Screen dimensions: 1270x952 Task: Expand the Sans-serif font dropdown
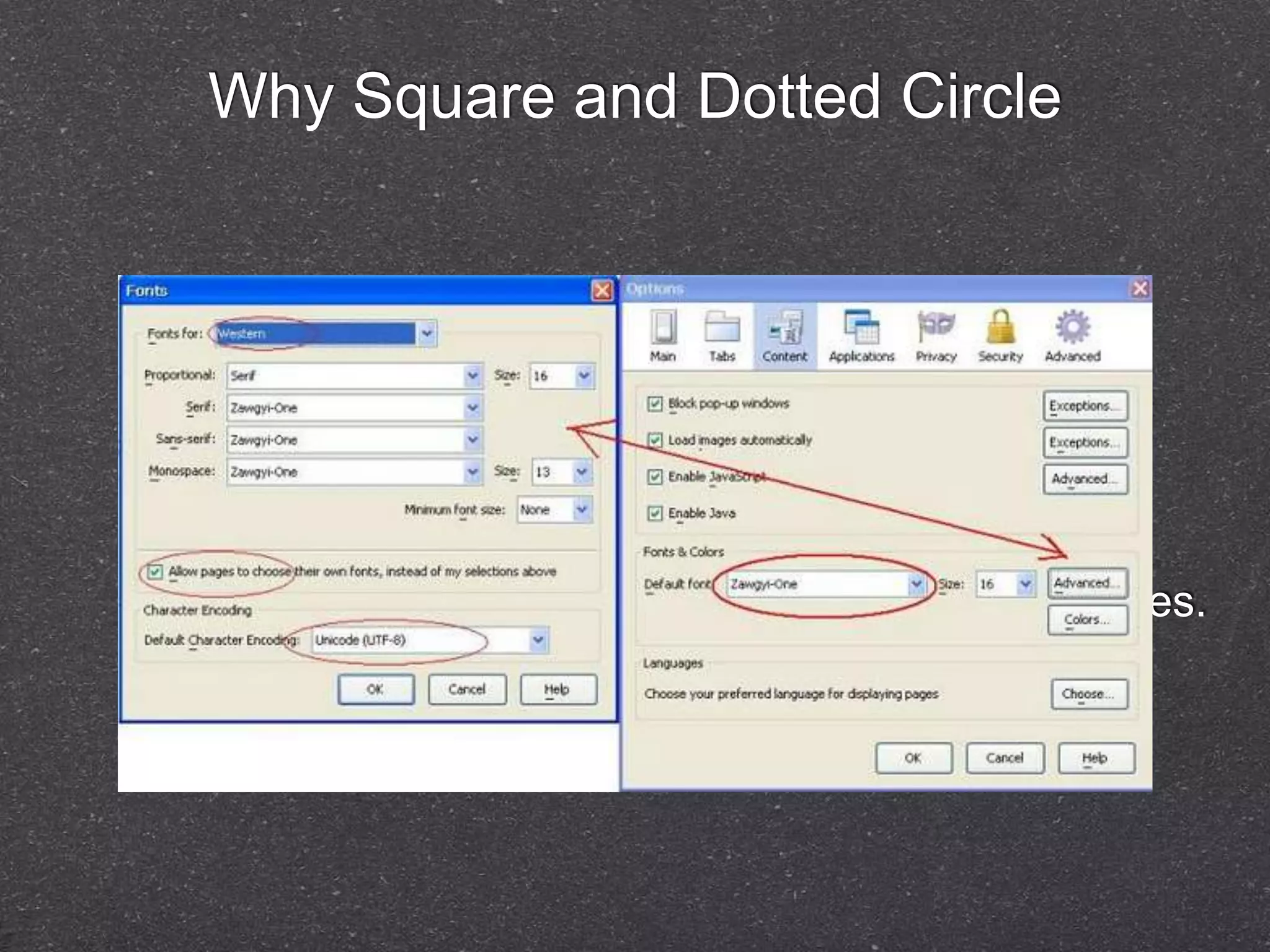point(355,440)
